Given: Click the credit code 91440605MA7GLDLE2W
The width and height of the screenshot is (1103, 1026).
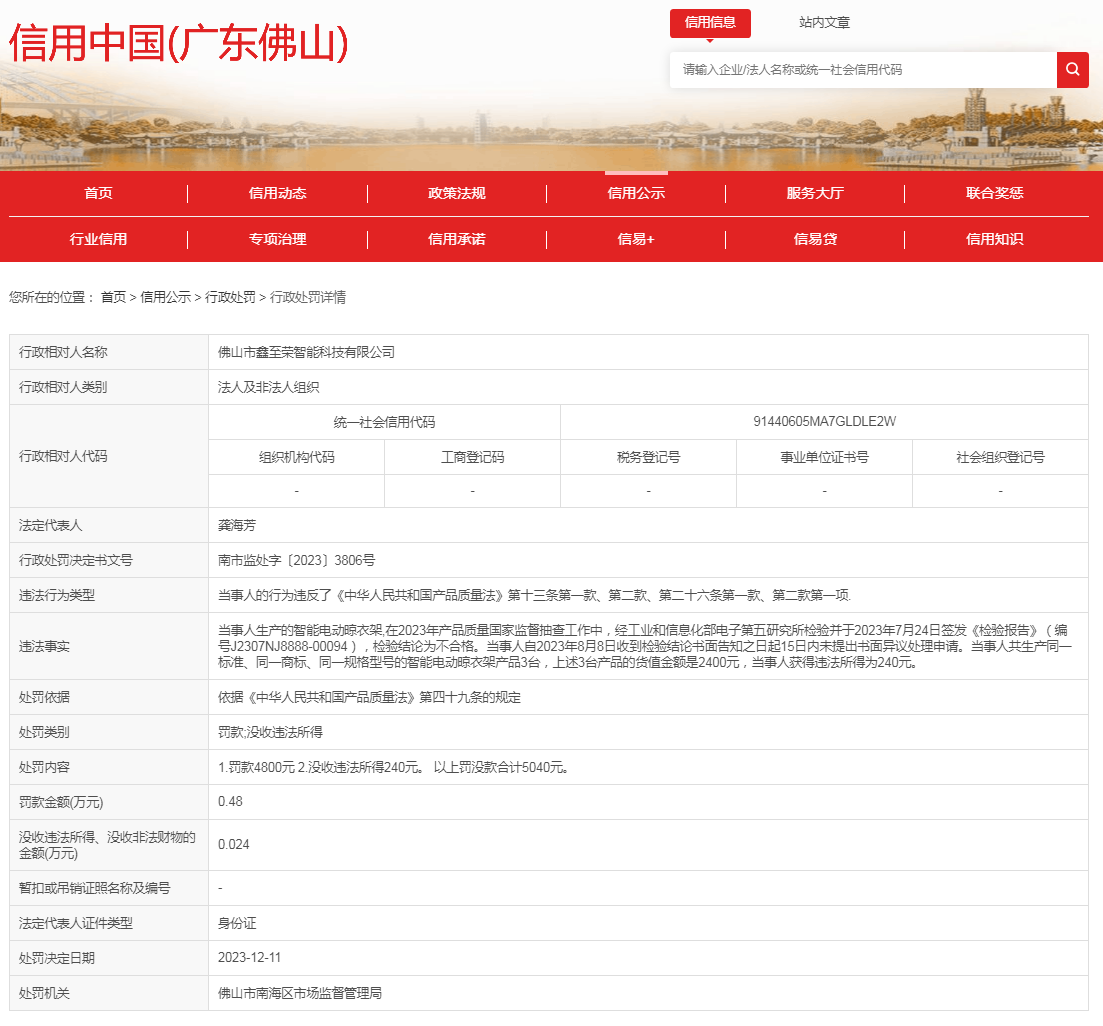Looking at the screenshot, I should [824, 421].
